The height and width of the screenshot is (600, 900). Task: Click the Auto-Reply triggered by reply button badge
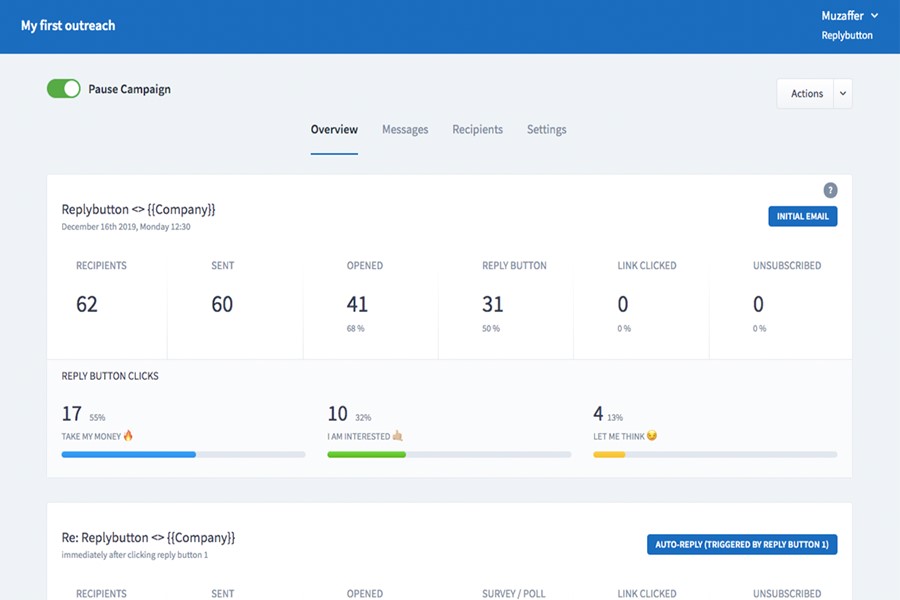pyautogui.click(x=742, y=544)
